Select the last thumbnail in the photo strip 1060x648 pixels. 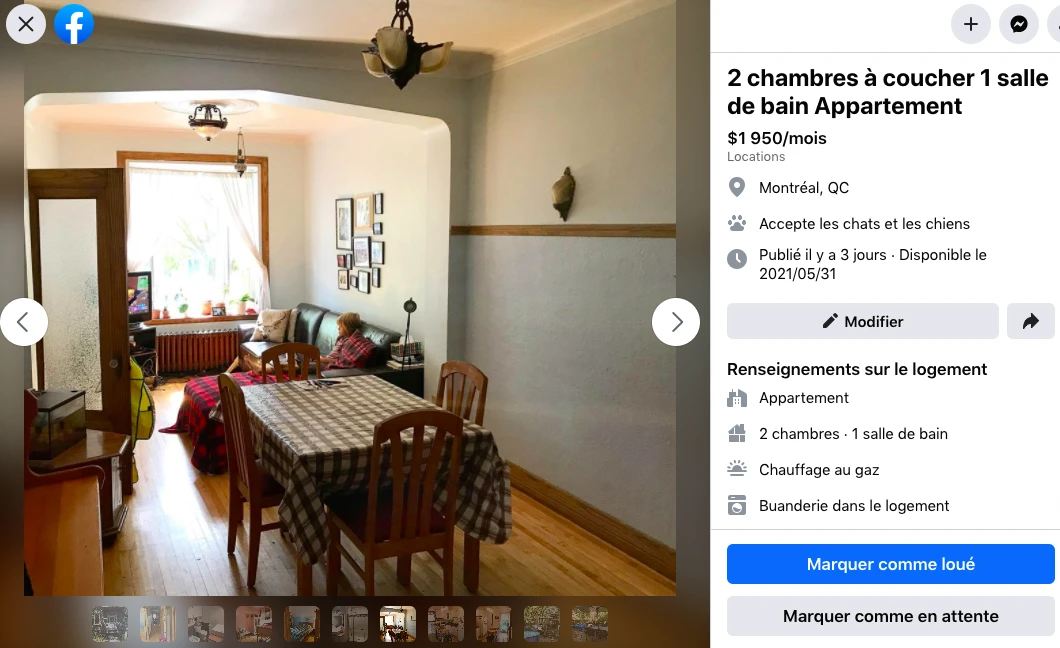pos(589,623)
